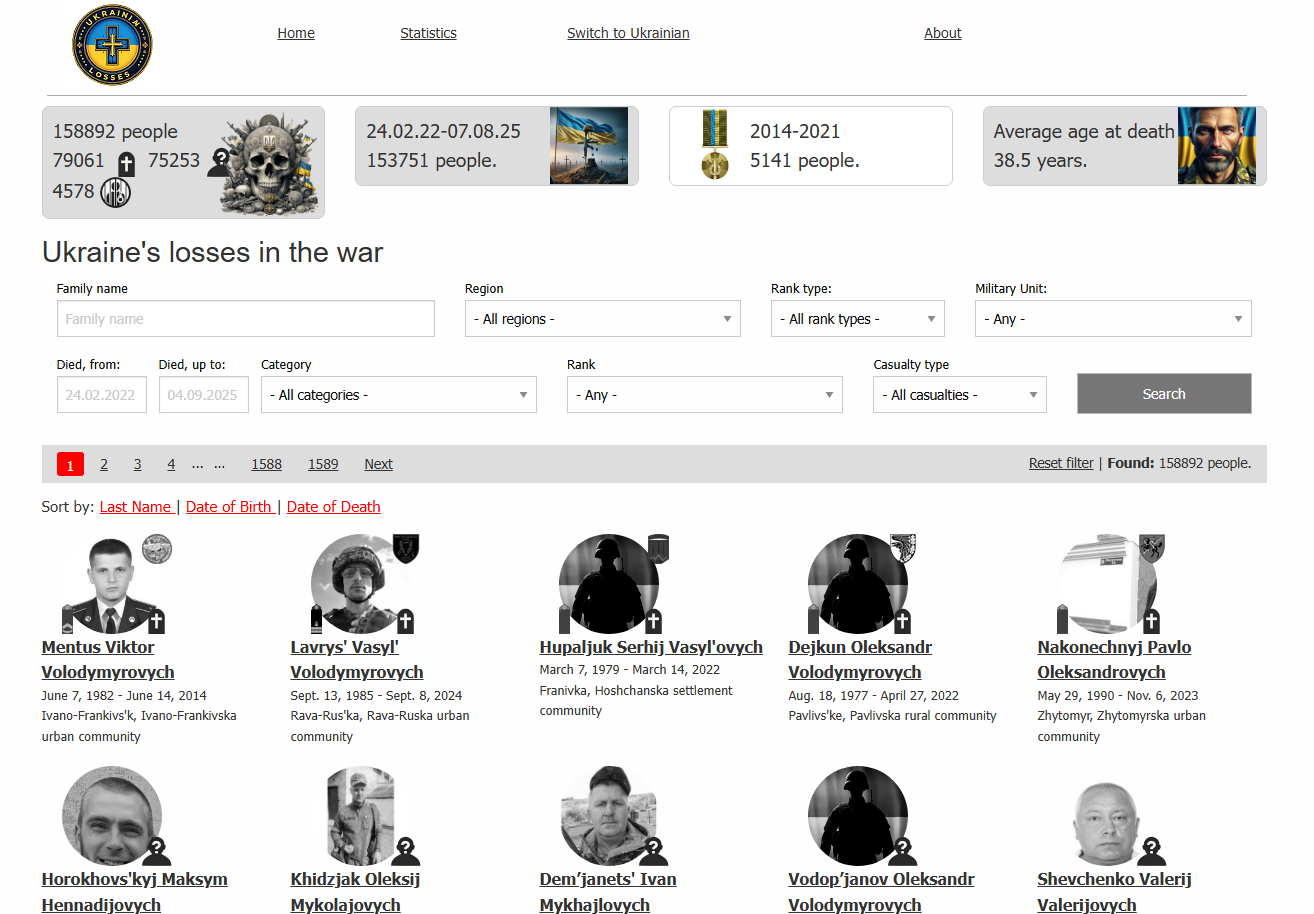Click the Ukrainian Losses logo emblem

(112, 45)
